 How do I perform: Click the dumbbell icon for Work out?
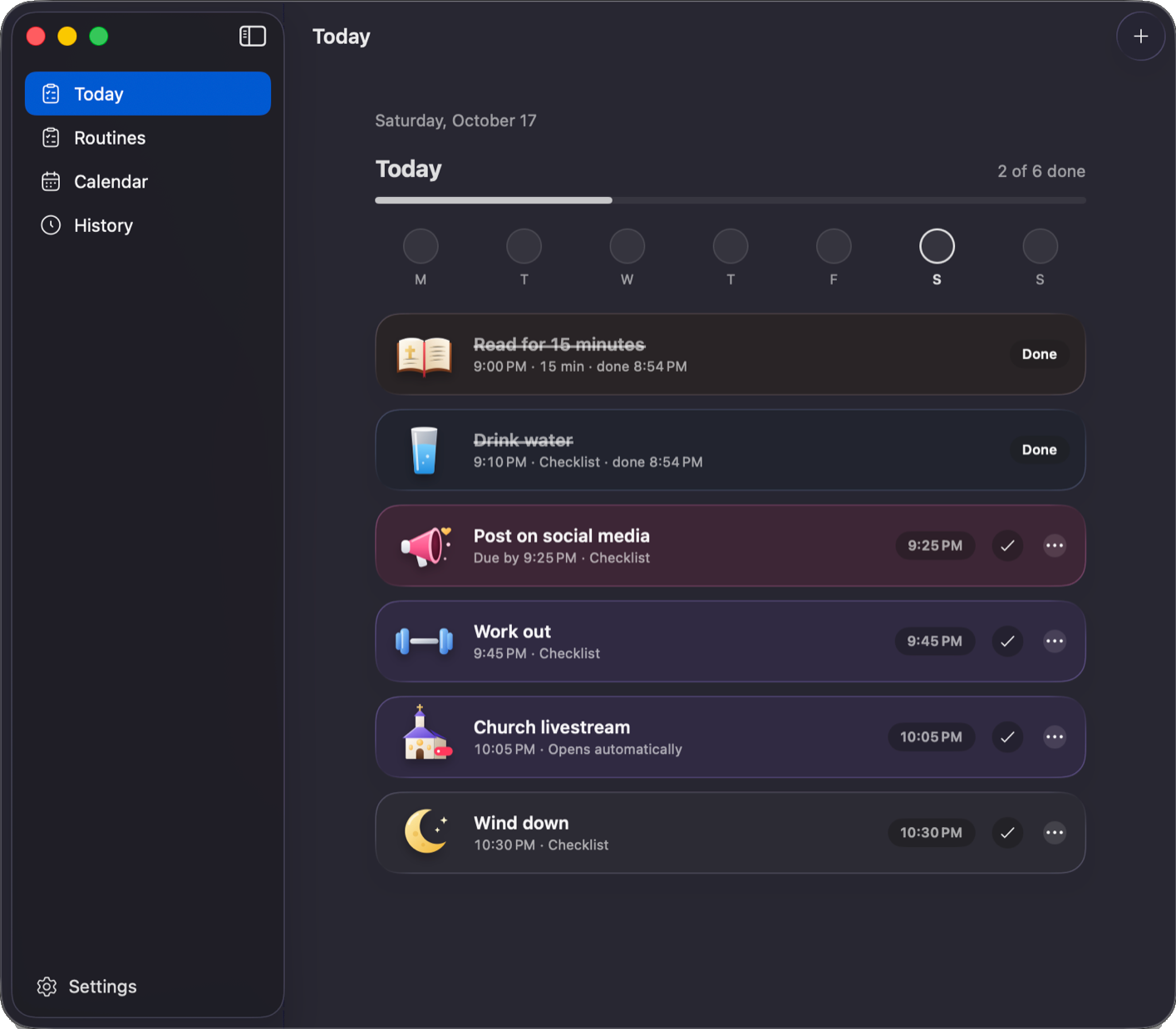tap(425, 642)
